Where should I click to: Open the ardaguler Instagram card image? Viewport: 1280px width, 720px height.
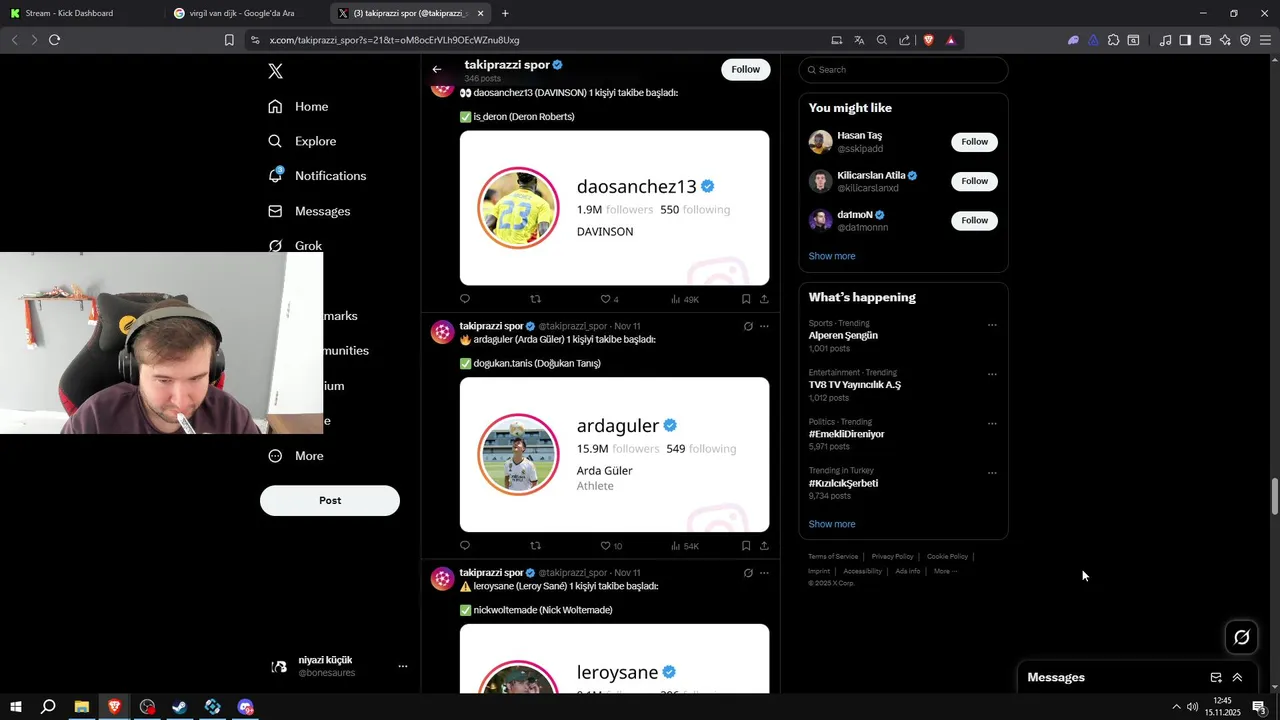(x=614, y=455)
